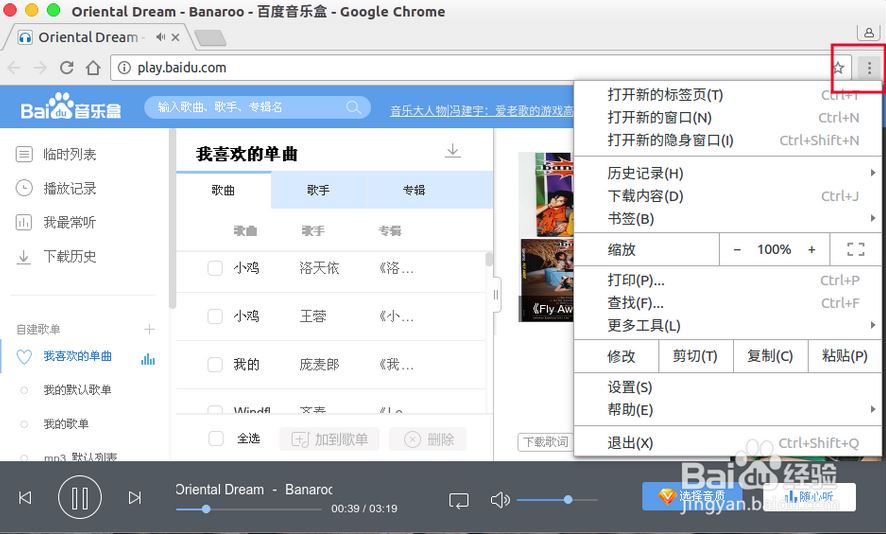
Task: Click the 复制(C) button in menu
Action: click(770, 356)
